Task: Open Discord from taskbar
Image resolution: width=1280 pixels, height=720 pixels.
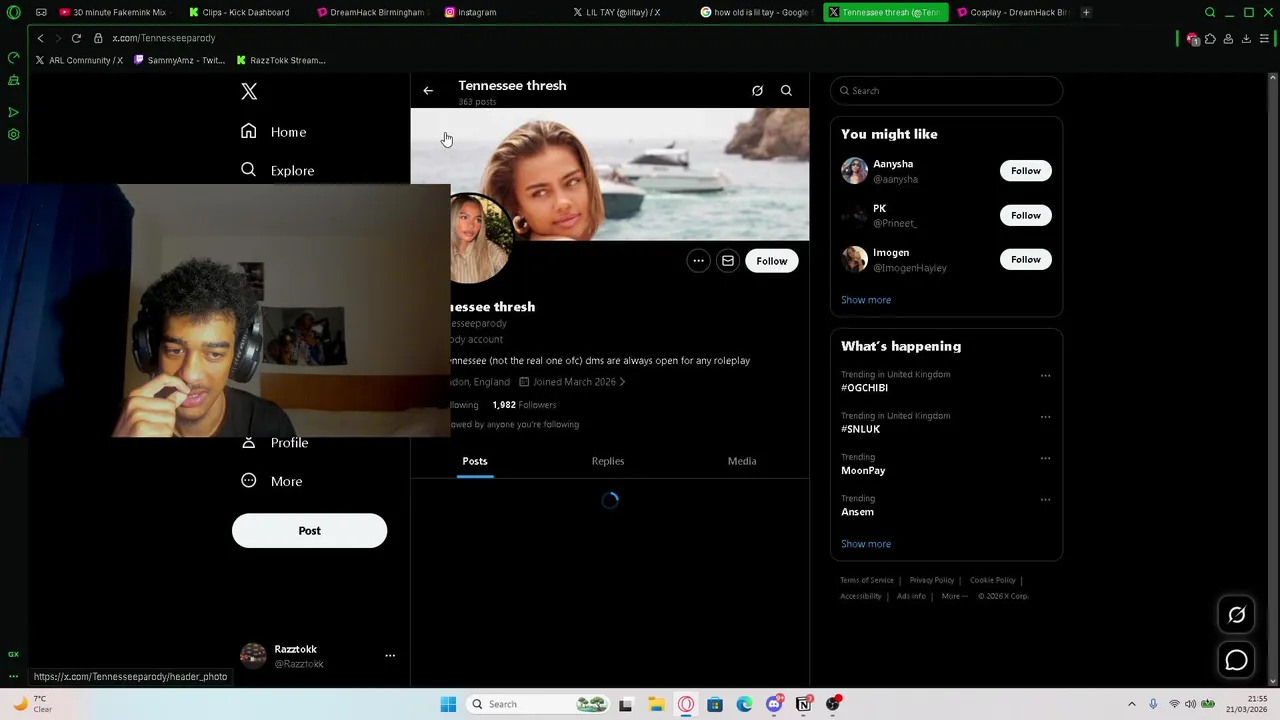Action: click(774, 704)
